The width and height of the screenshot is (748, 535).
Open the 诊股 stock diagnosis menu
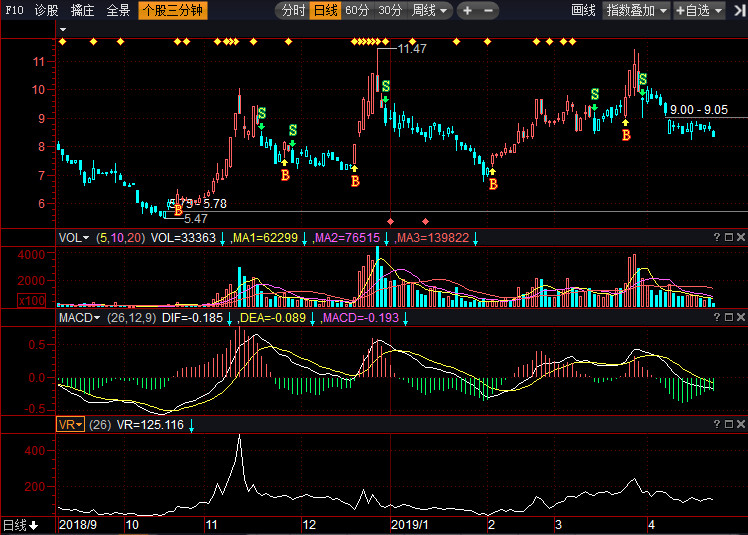click(46, 10)
